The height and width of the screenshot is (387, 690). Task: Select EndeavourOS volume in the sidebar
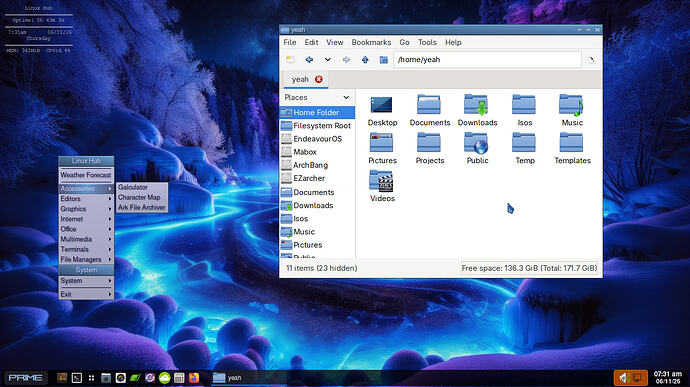point(317,139)
